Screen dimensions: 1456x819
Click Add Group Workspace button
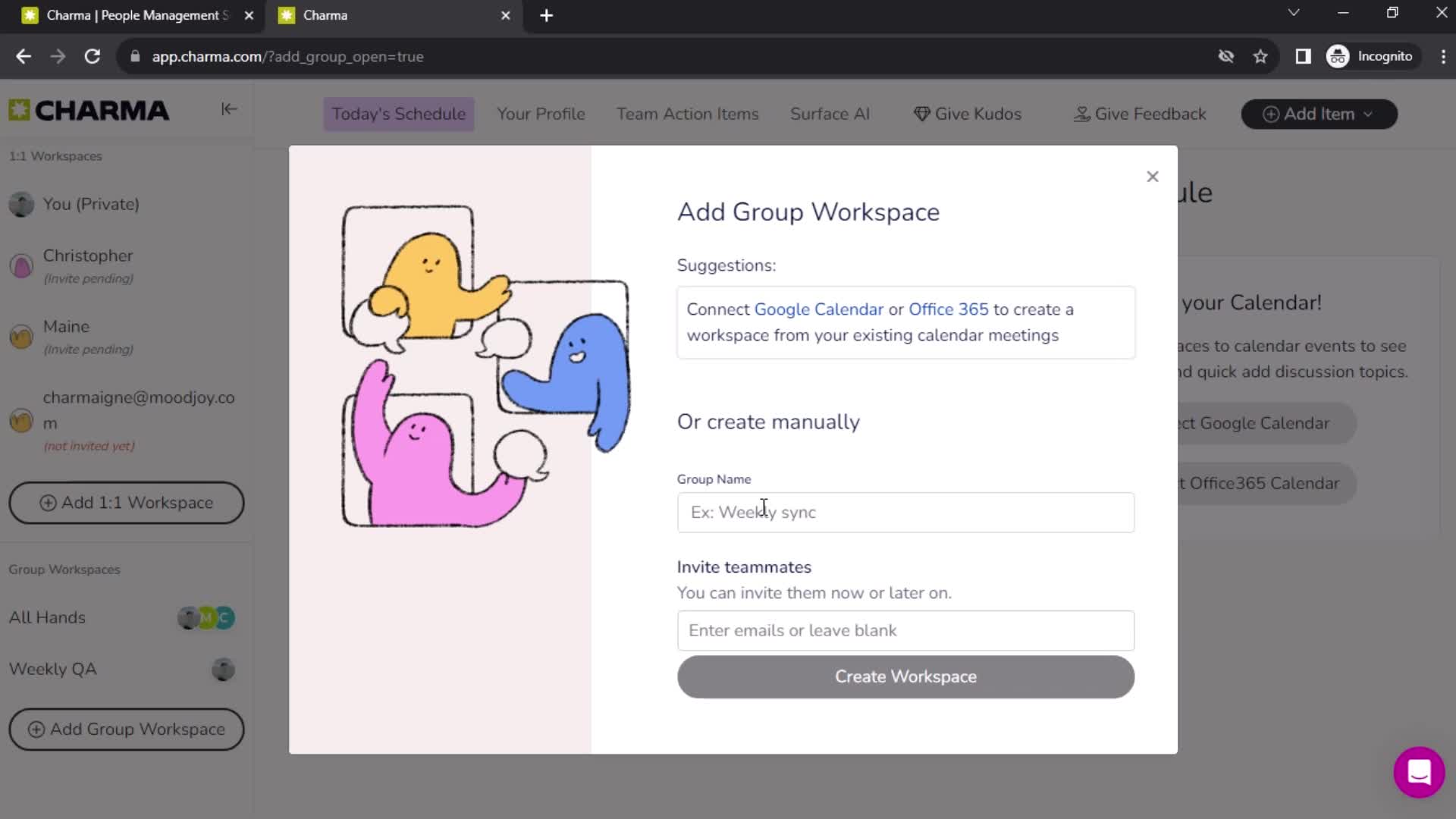click(126, 729)
